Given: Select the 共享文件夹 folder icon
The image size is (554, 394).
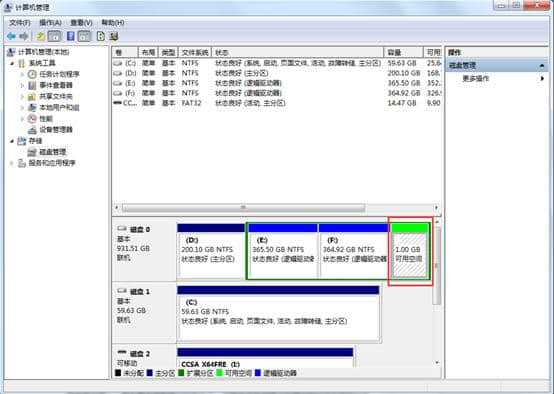Looking at the screenshot, I should [32, 96].
